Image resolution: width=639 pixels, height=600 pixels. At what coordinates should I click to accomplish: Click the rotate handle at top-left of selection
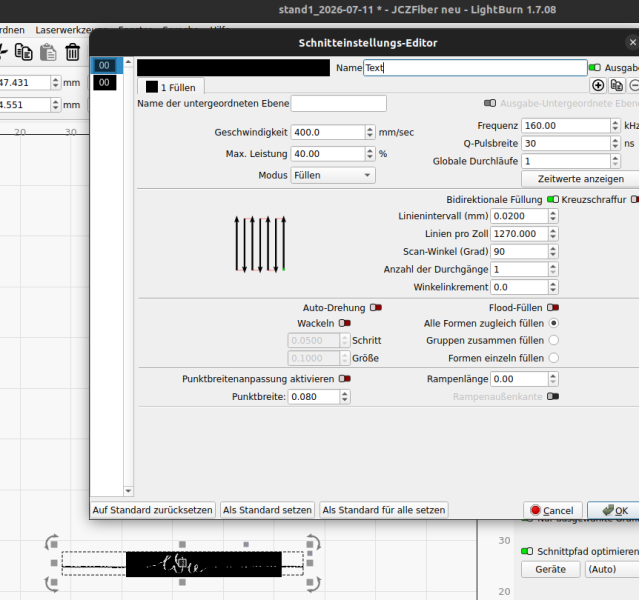pyautogui.click(x=52, y=543)
